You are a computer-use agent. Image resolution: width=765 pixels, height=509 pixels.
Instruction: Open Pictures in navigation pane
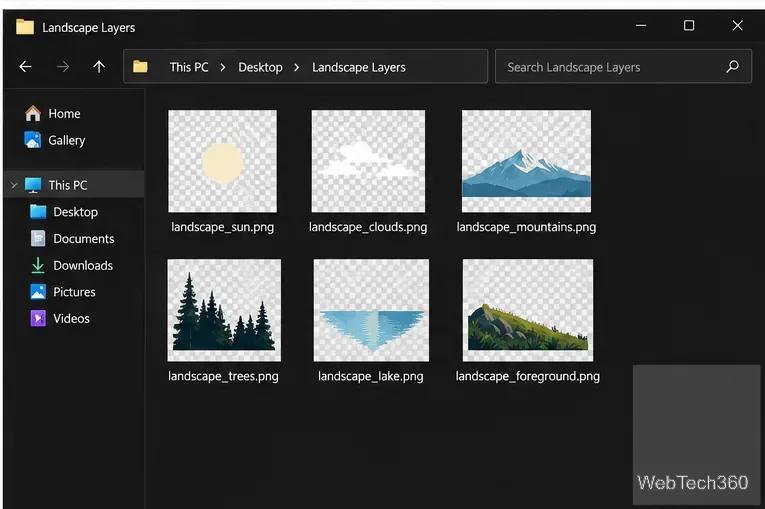74,292
